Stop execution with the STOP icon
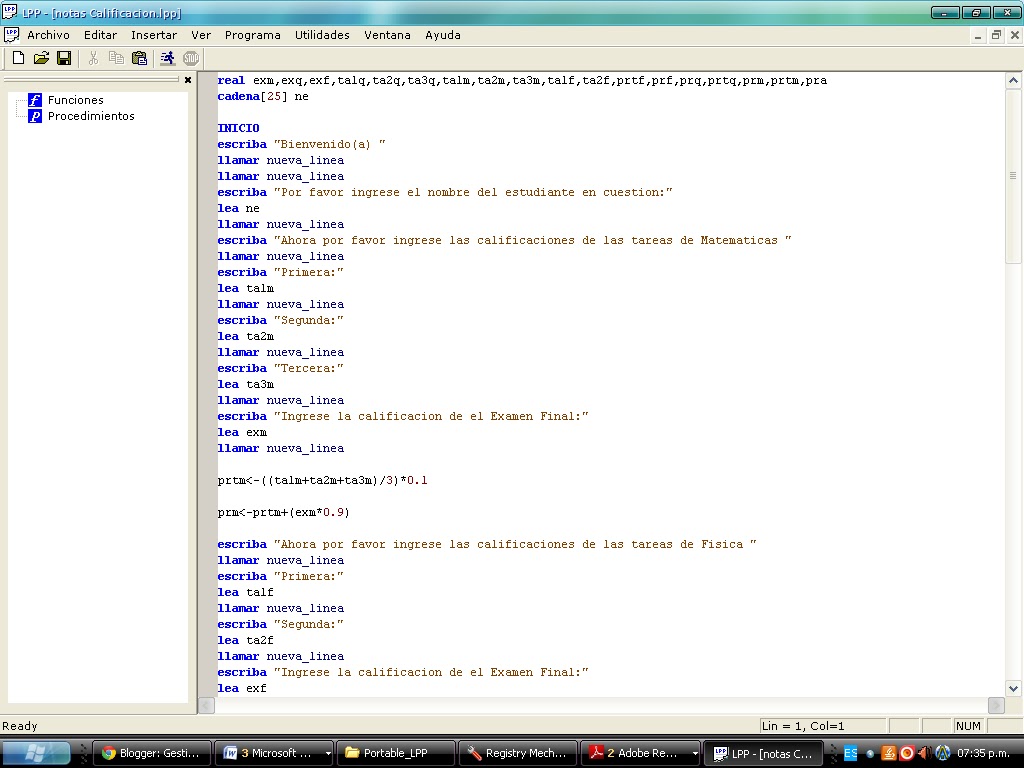This screenshot has width=1024, height=768. (190, 57)
